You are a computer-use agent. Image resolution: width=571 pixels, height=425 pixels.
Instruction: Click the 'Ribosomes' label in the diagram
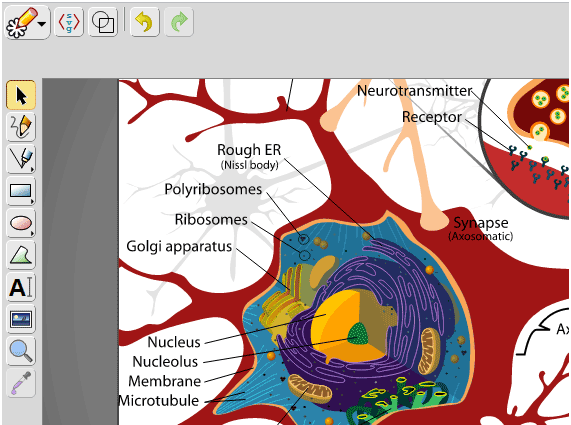pyautogui.click(x=211, y=220)
